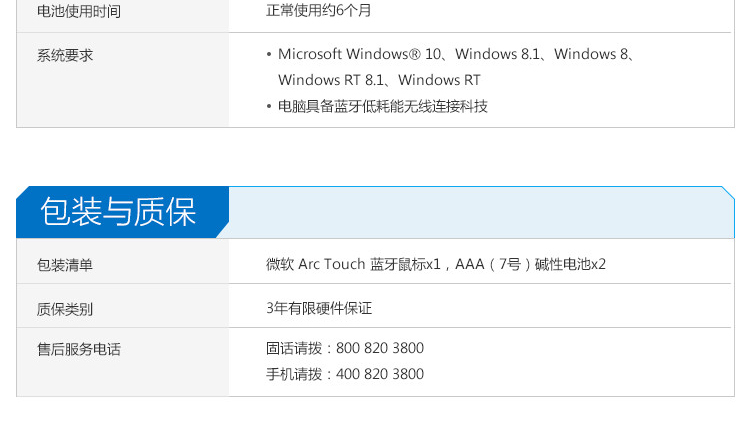Click the 电脑具备蓝牙低耗能无线连接科技 requirement line
The image size is (750, 426).
click(x=383, y=106)
